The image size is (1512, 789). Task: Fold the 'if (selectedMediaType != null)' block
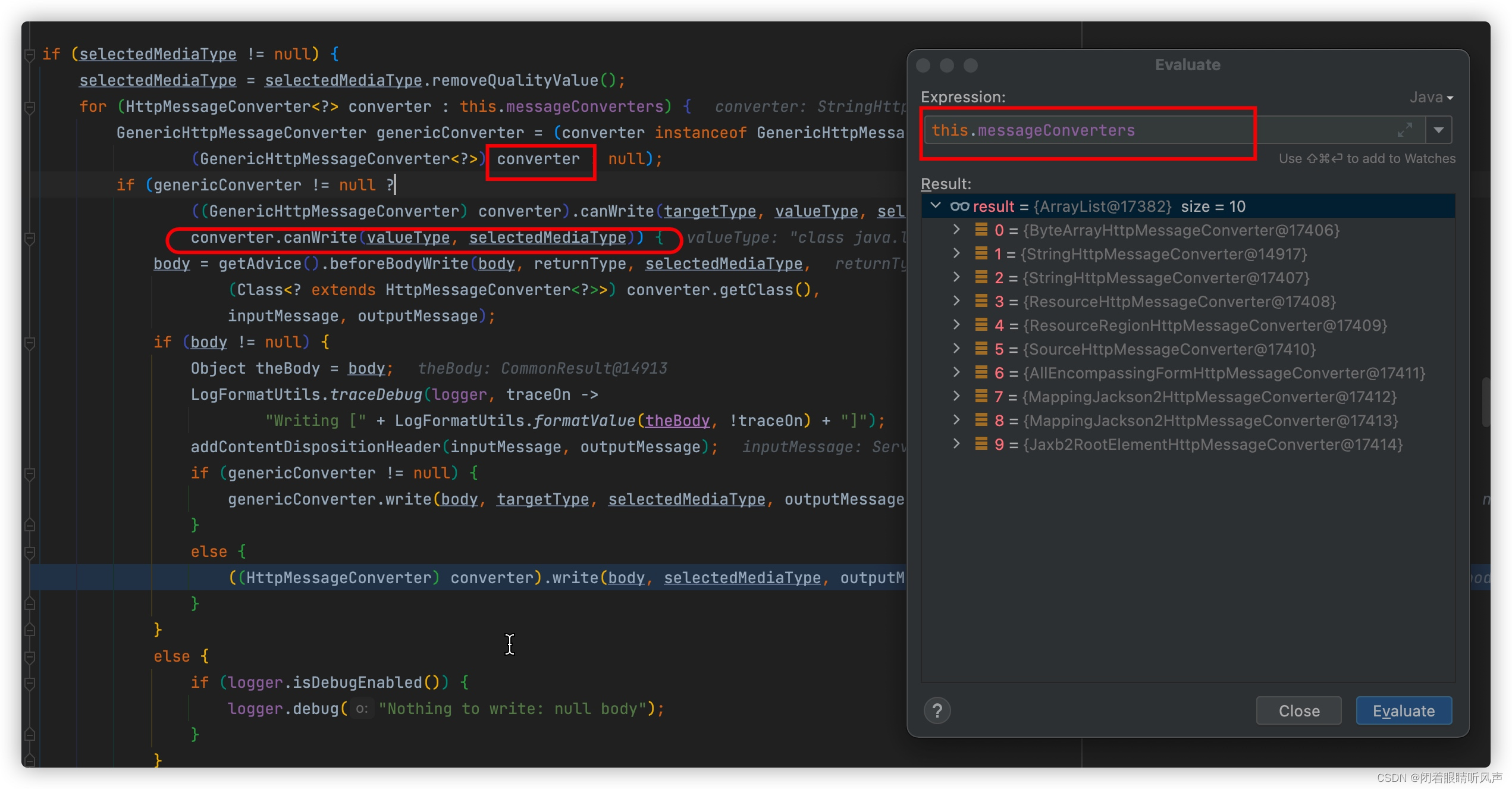point(29,55)
